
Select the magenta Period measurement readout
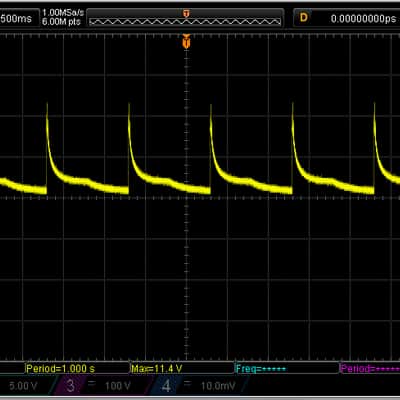[370, 369]
